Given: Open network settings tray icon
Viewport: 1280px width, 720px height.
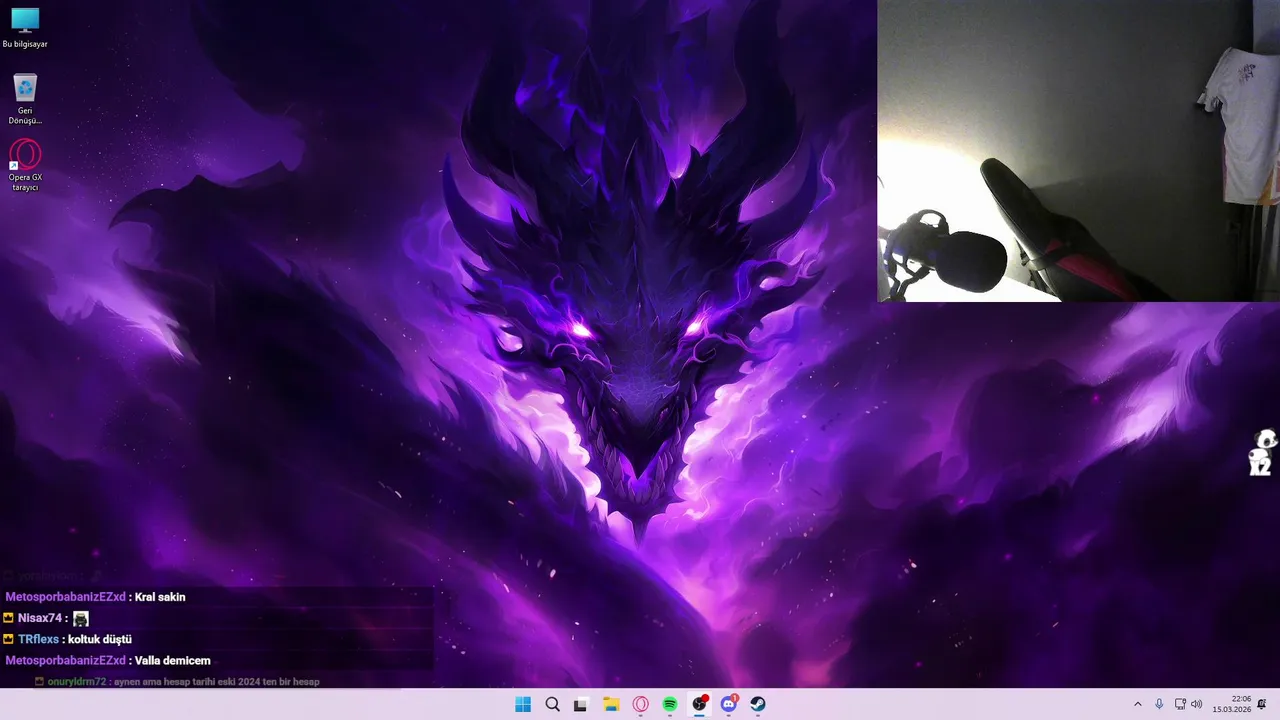Looking at the screenshot, I should pos(1180,704).
